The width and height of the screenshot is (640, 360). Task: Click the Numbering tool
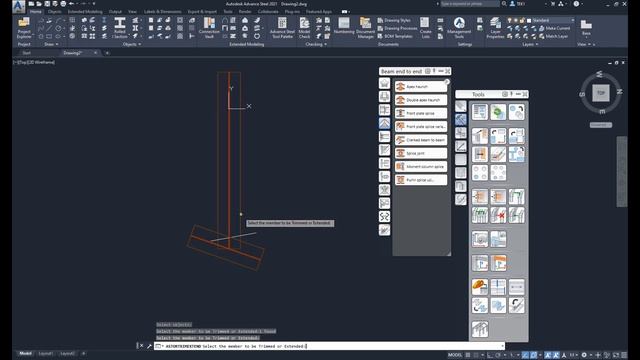(x=344, y=26)
